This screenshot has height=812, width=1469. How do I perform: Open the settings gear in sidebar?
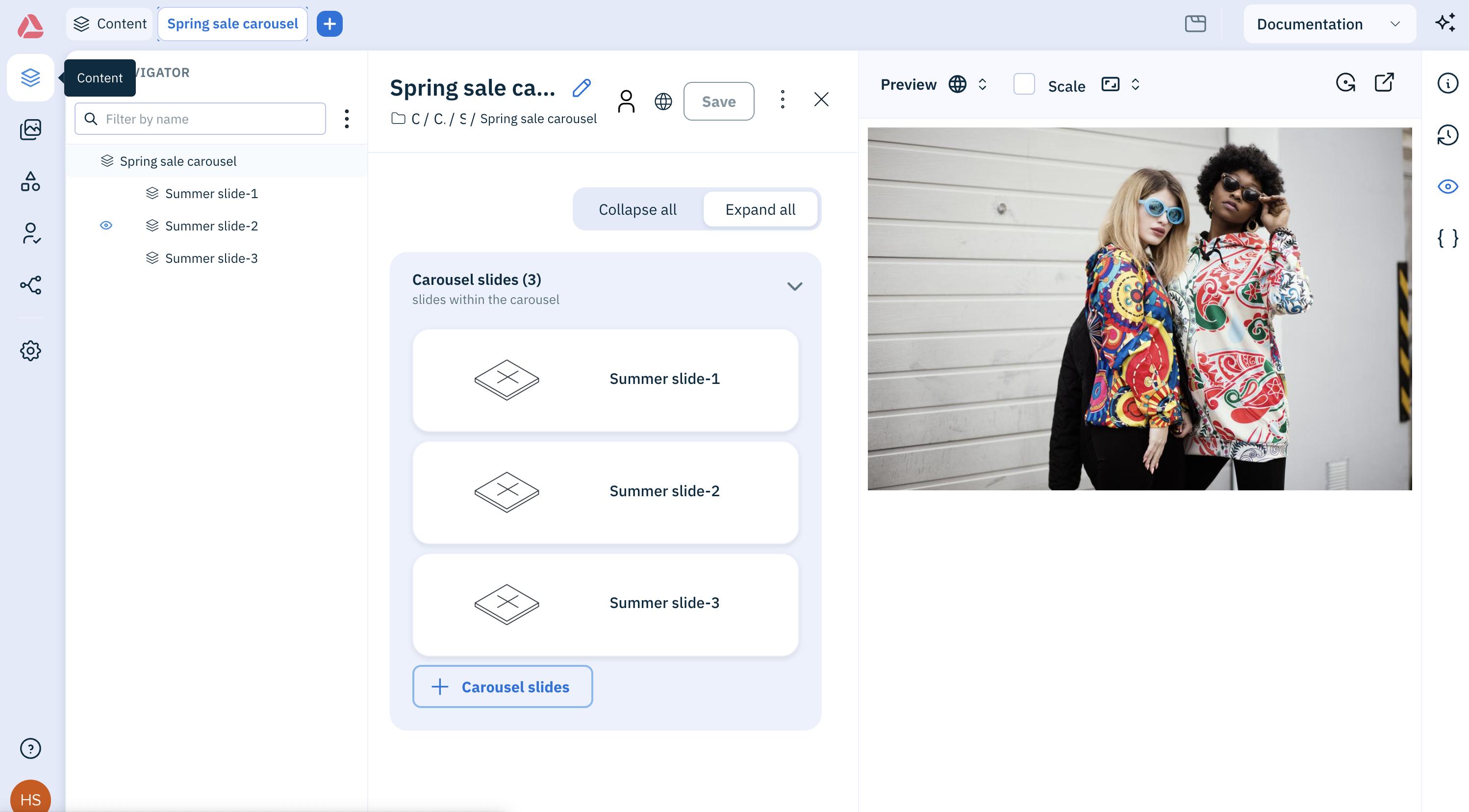[x=30, y=351]
